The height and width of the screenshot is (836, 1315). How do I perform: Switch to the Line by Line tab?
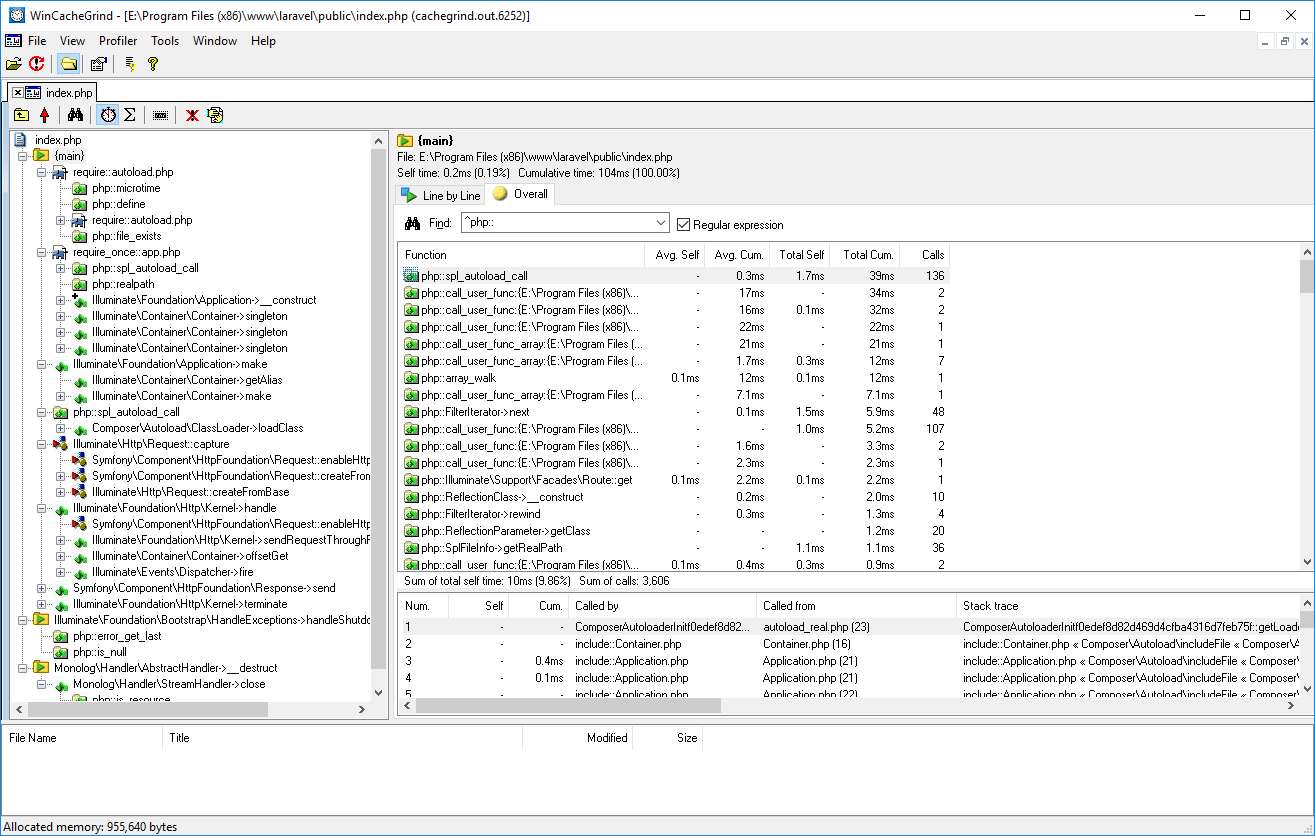tap(440, 196)
